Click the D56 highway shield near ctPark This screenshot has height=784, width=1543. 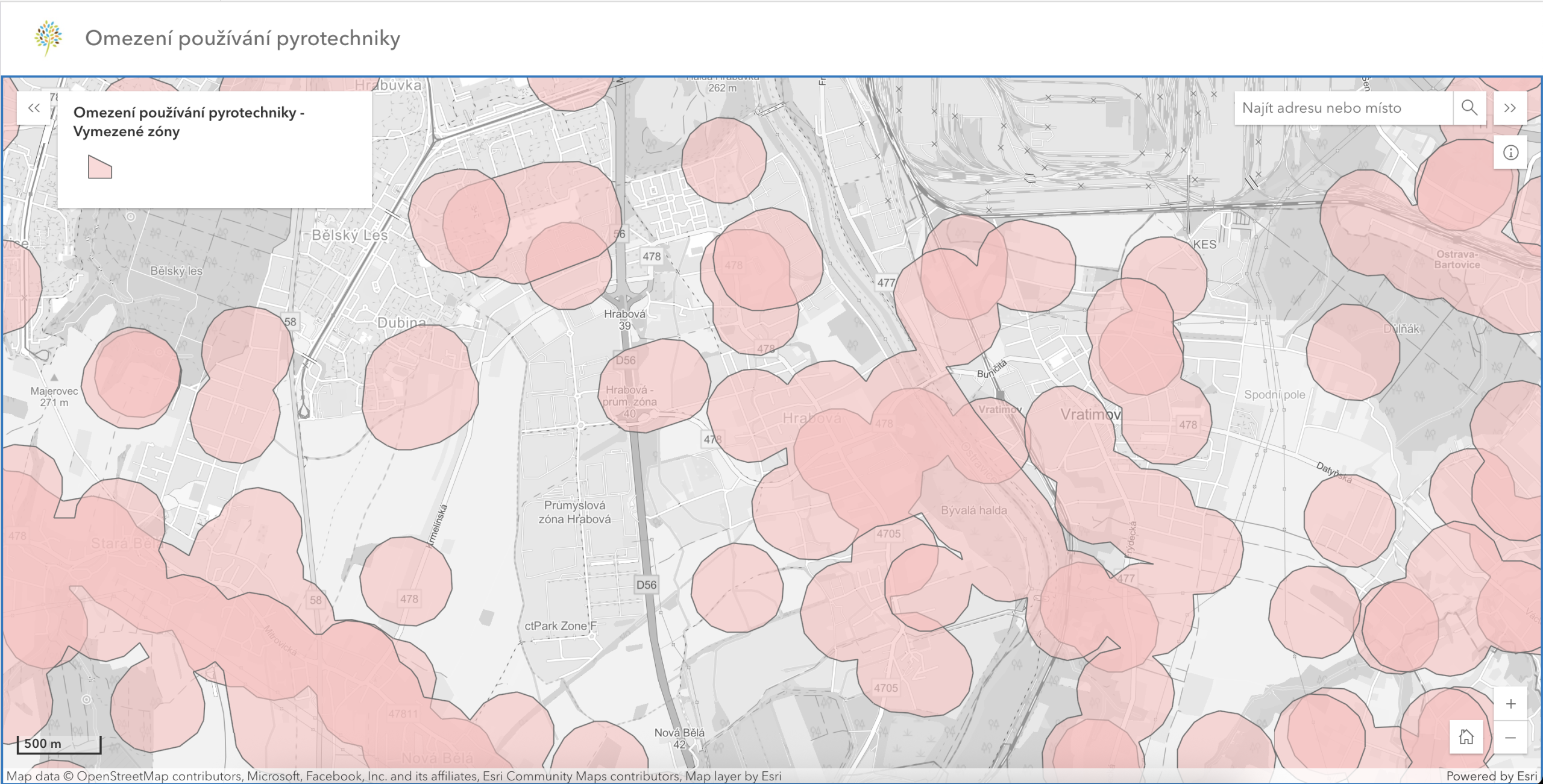[646, 585]
